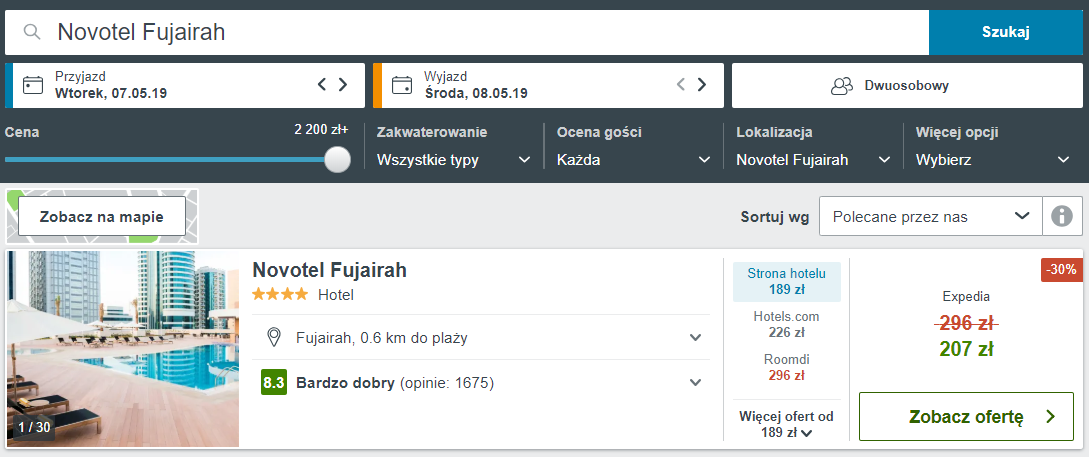Click the Wyjazd Środa, 08.05.19 date field

tap(549, 86)
